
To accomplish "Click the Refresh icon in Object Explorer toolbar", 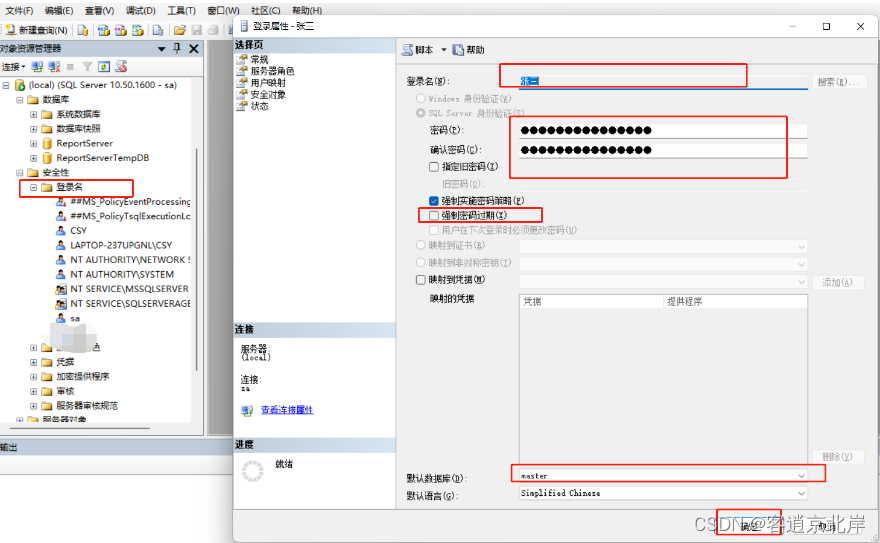I will click(x=104, y=67).
